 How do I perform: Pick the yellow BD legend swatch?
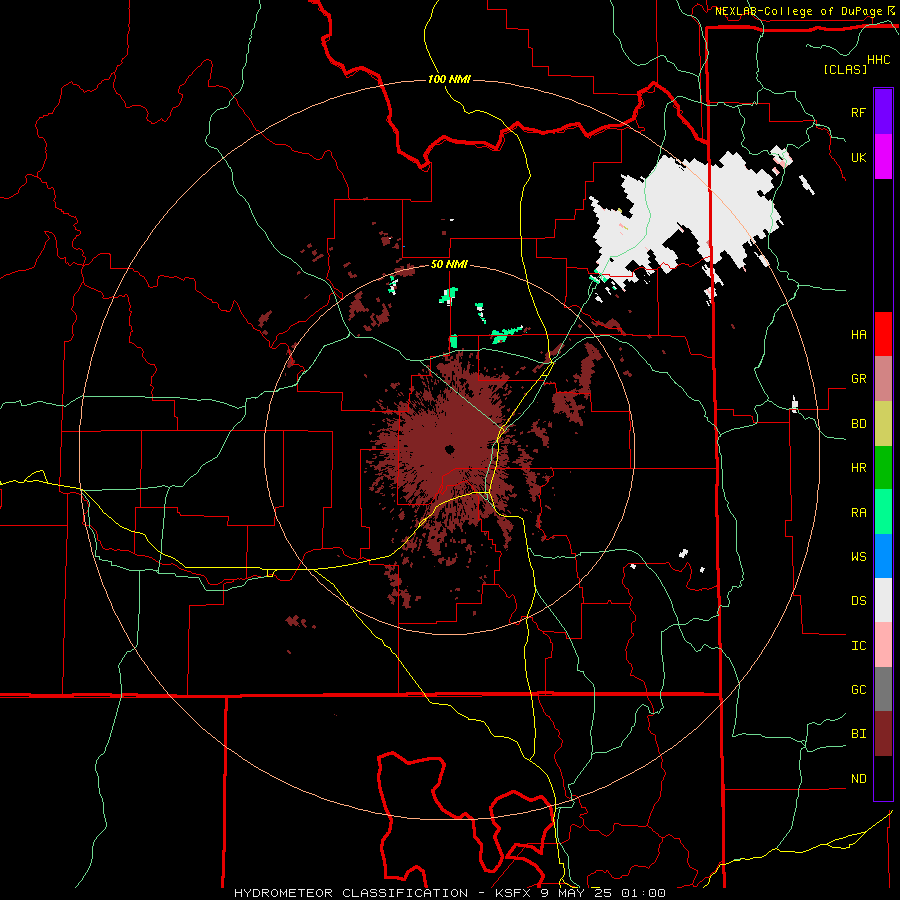[883, 423]
